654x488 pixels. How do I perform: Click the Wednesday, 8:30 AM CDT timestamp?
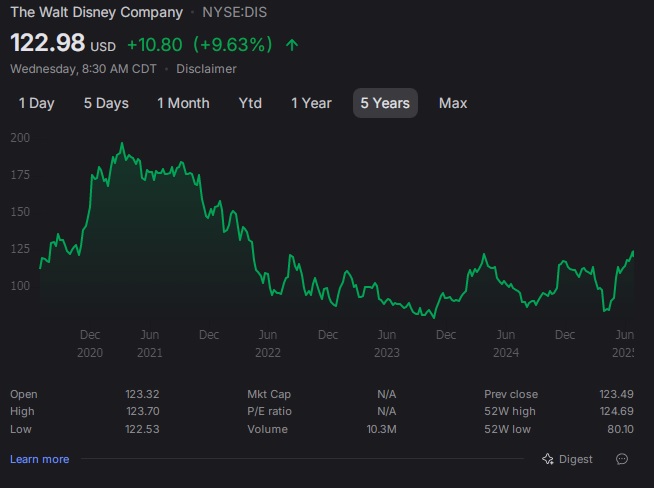pyautogui.click(x=83, y=69)
